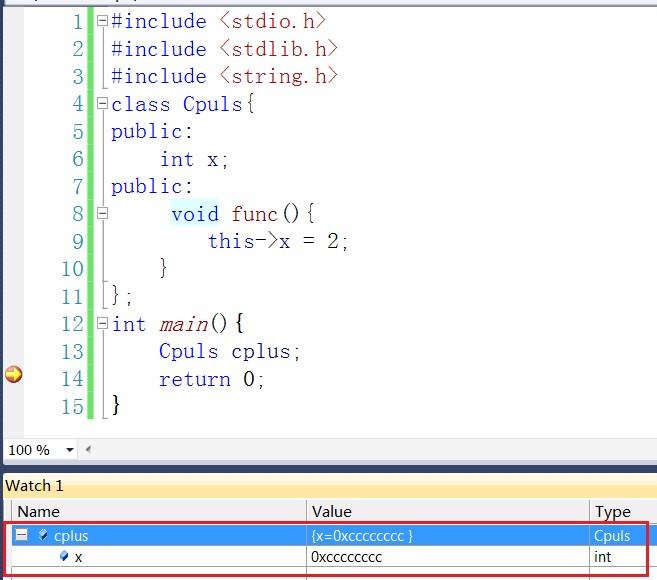Image resolution: width=657 pixels, height=580 pixels.
Task: Click the Value column header
Action: point(448,512)
